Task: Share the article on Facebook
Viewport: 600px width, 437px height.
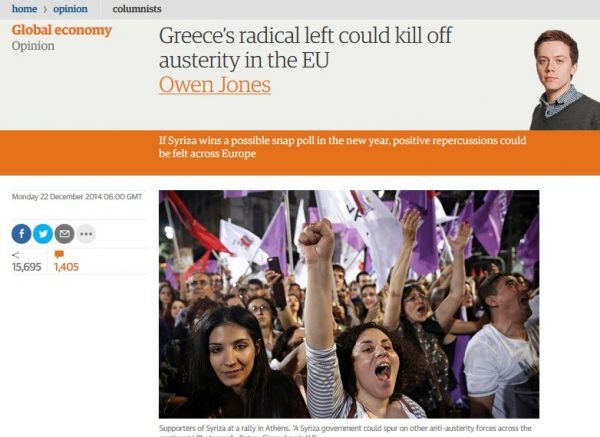Action: click(x=21, y=233)
